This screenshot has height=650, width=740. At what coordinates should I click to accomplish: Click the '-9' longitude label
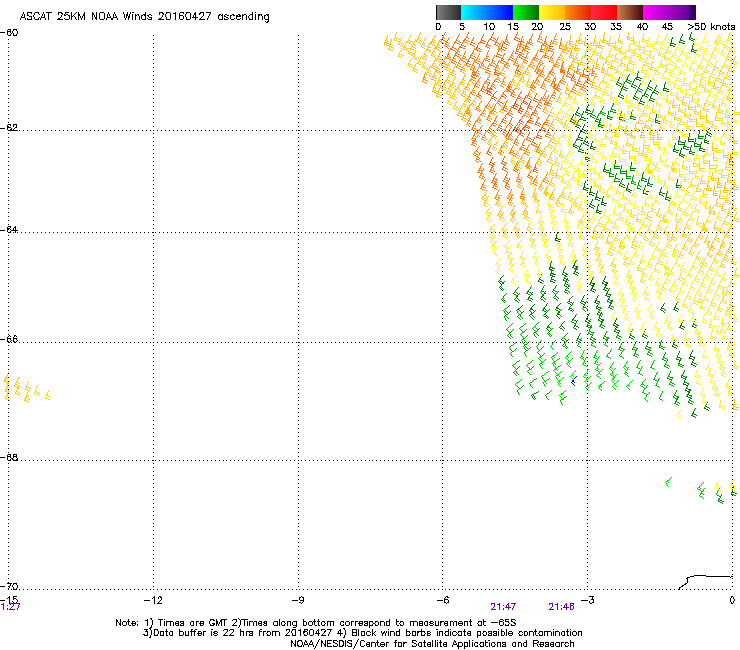(x=297, y=600)
